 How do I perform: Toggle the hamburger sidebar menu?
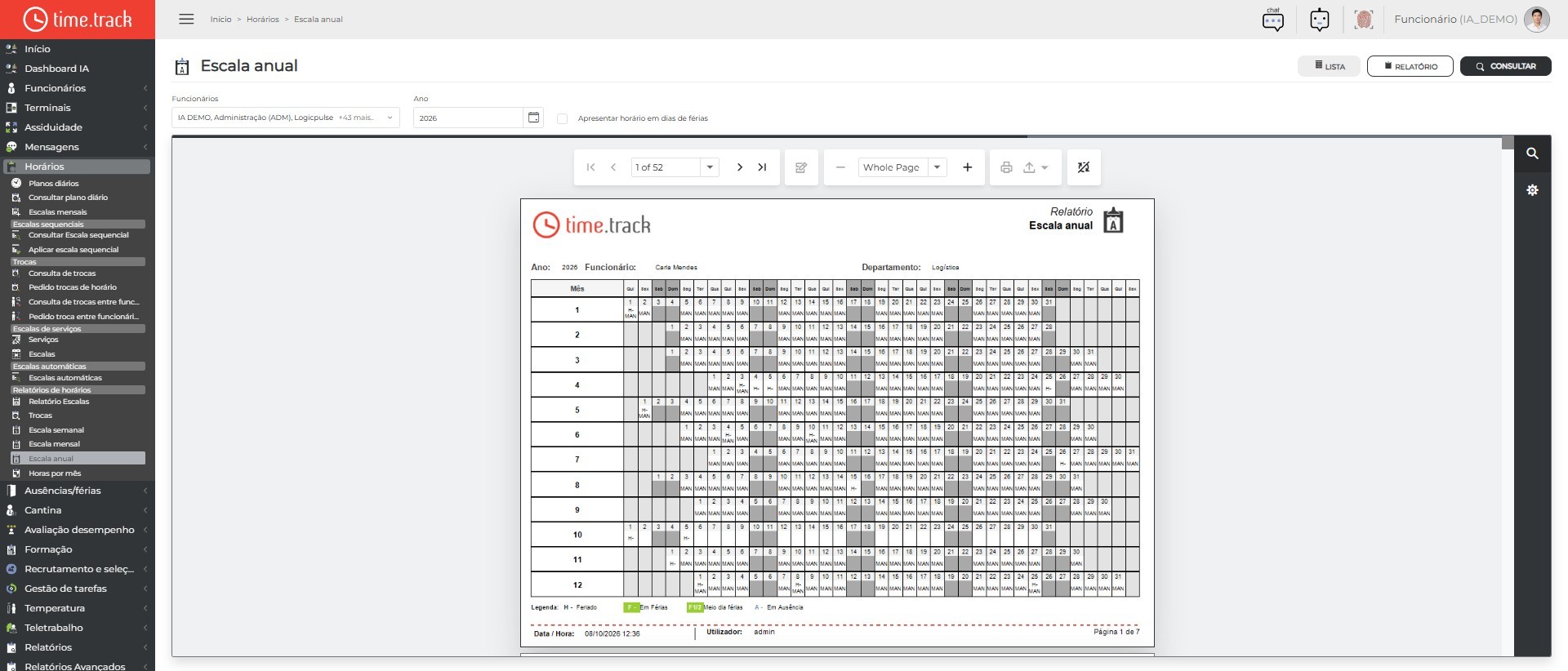click(186, 19)
